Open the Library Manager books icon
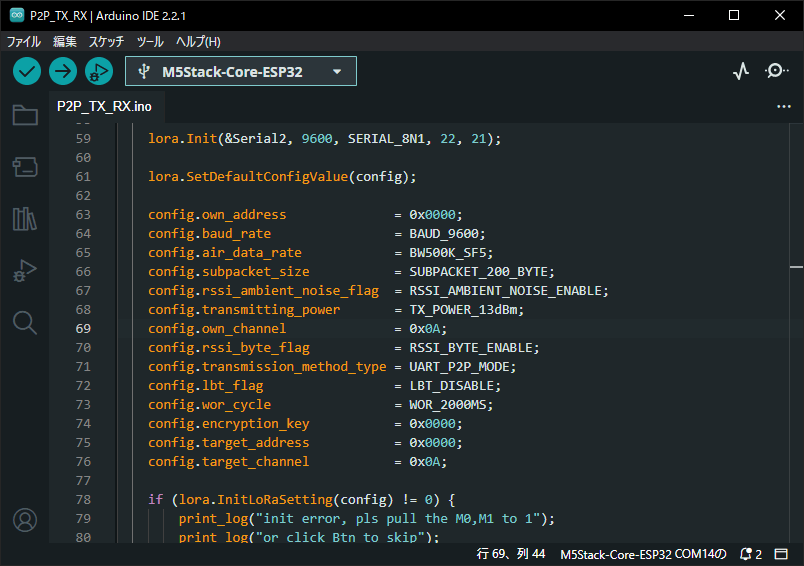 point(25,219)
